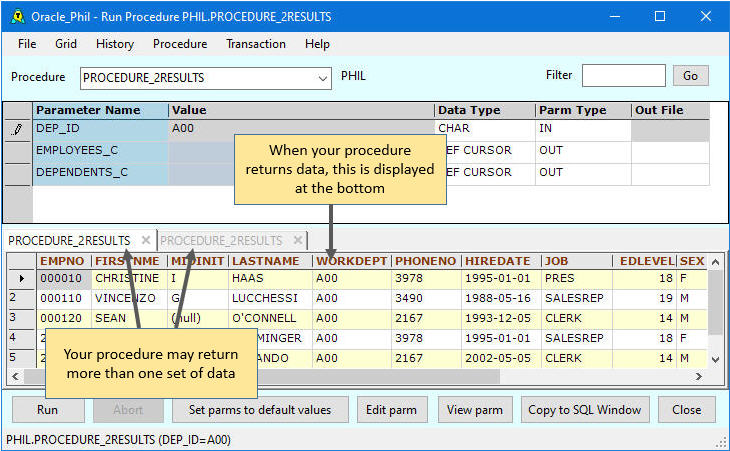Image resolution: width=730 pixels, height=451 pixels.
Task: Click the results vertical scrollbar thumb
Action: coord(716,302)
